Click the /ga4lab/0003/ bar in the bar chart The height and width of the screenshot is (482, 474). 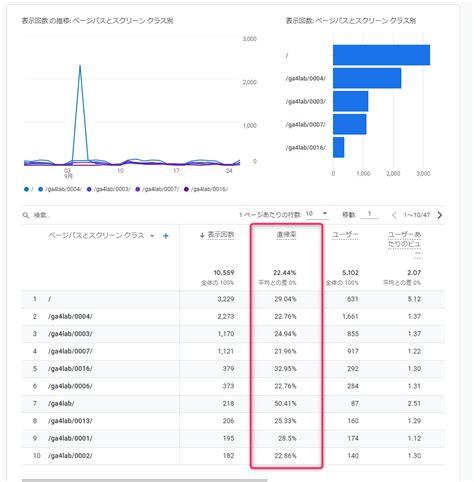coord(351,101)
